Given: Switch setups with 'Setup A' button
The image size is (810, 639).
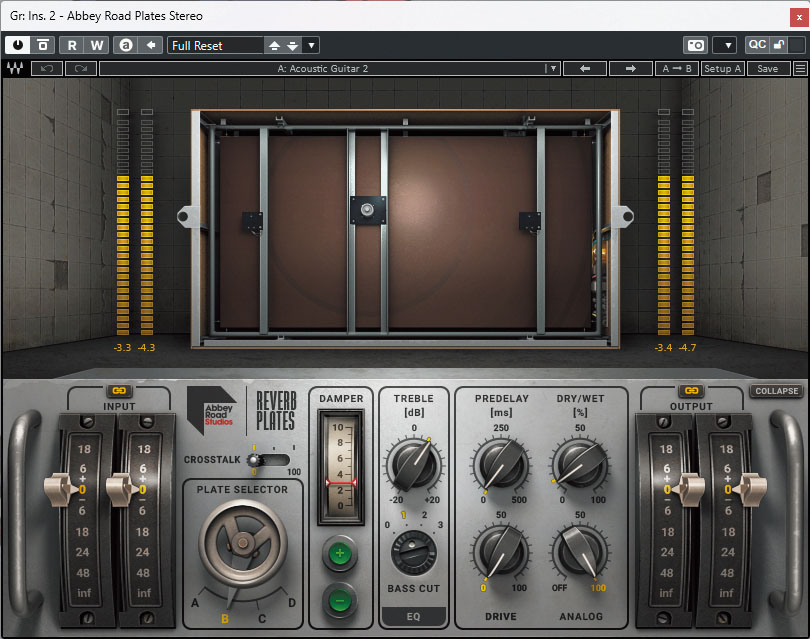Looking at the screenshot, I should pyautogui.click(x=722, y=69).
